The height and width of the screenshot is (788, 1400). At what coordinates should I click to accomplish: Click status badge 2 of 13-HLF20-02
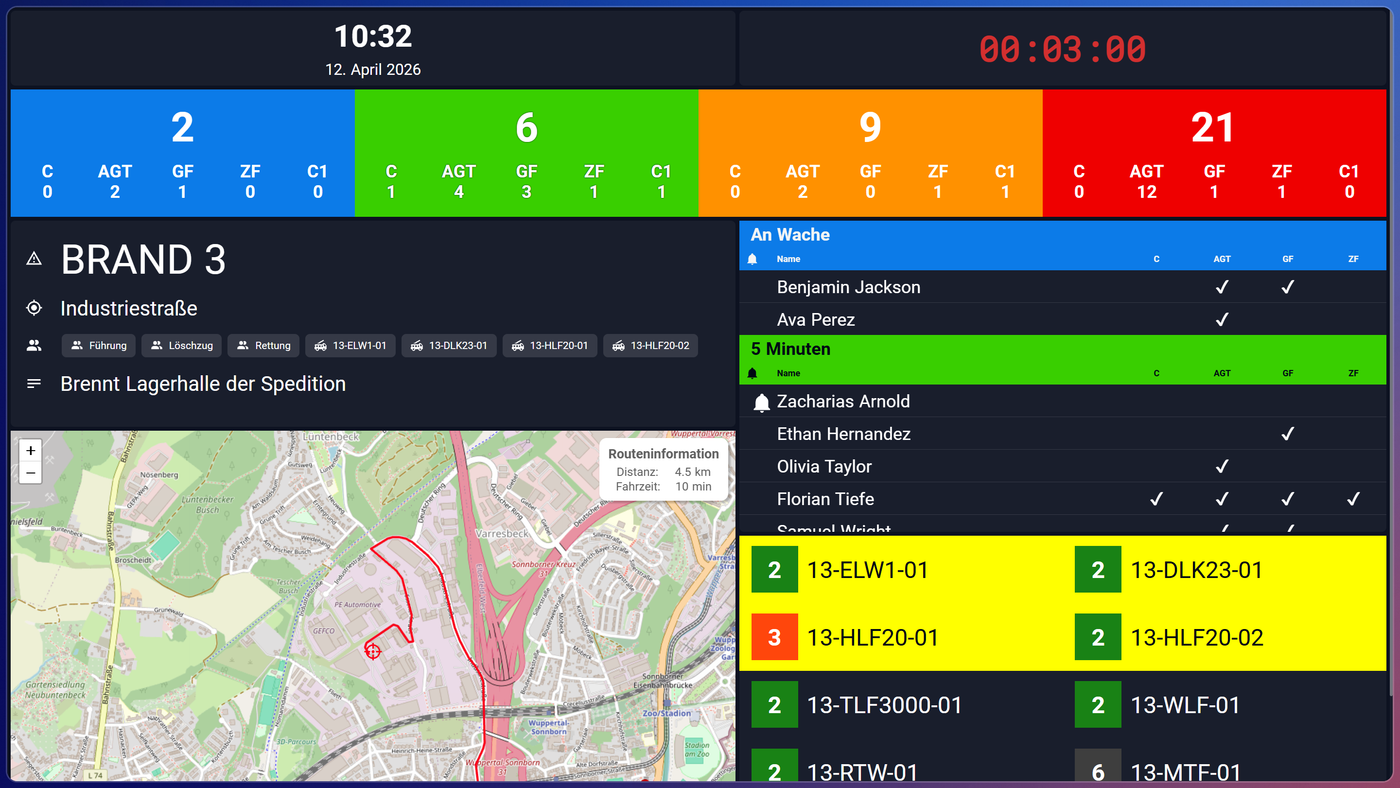(1098, 637)
